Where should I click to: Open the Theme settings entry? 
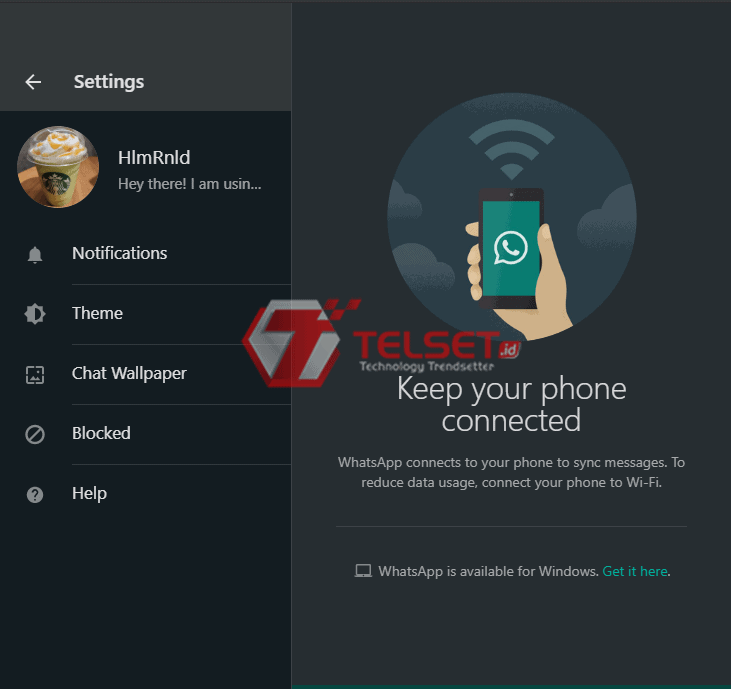[x=98, y=313]
